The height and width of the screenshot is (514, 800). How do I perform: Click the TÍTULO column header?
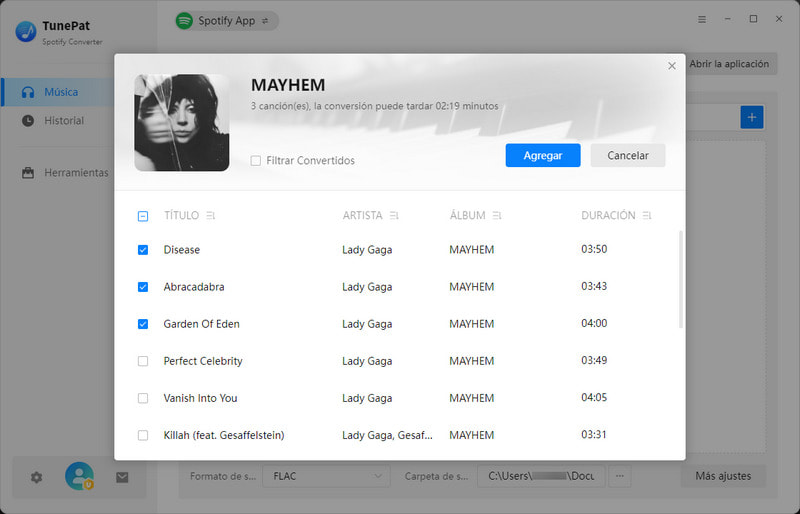click(181, 215)
